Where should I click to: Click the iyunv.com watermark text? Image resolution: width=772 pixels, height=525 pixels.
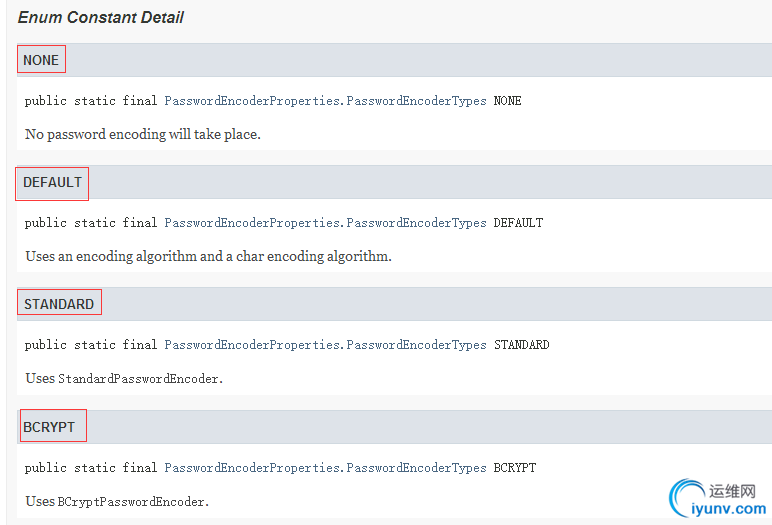(x=729, y=509)
